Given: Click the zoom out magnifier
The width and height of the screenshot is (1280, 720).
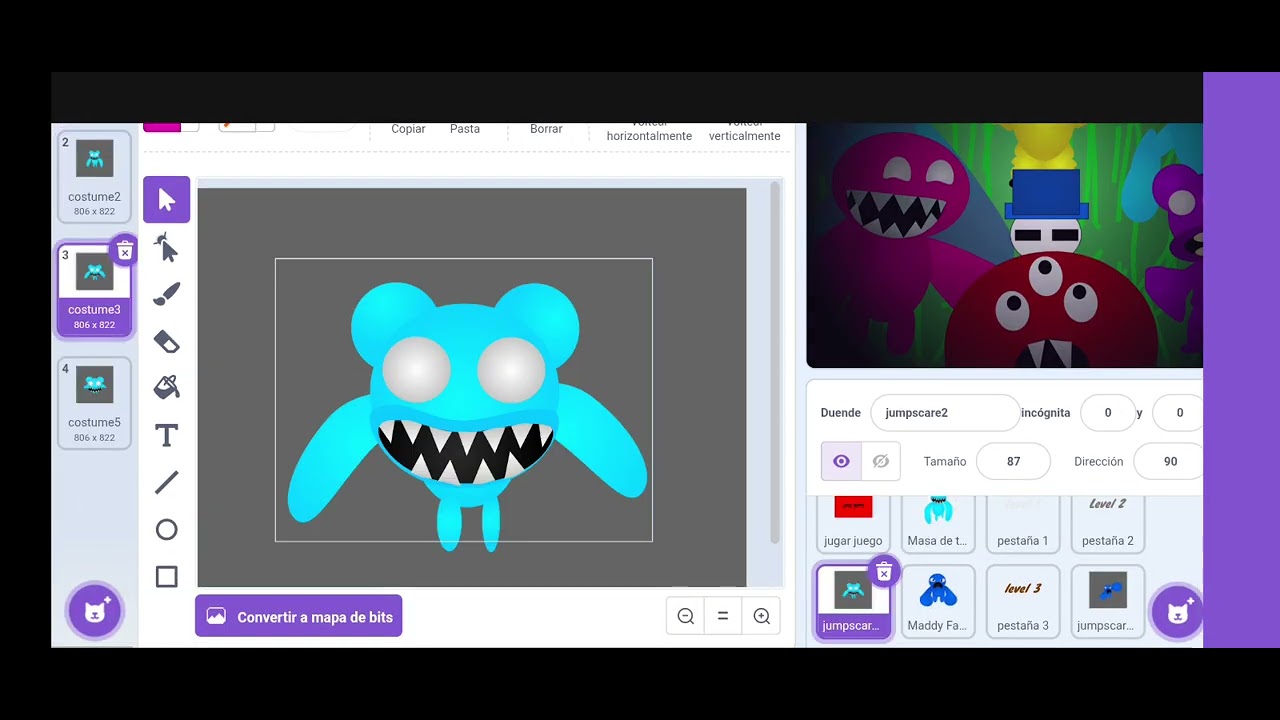Looking at the screenshot, I should 686,616.
